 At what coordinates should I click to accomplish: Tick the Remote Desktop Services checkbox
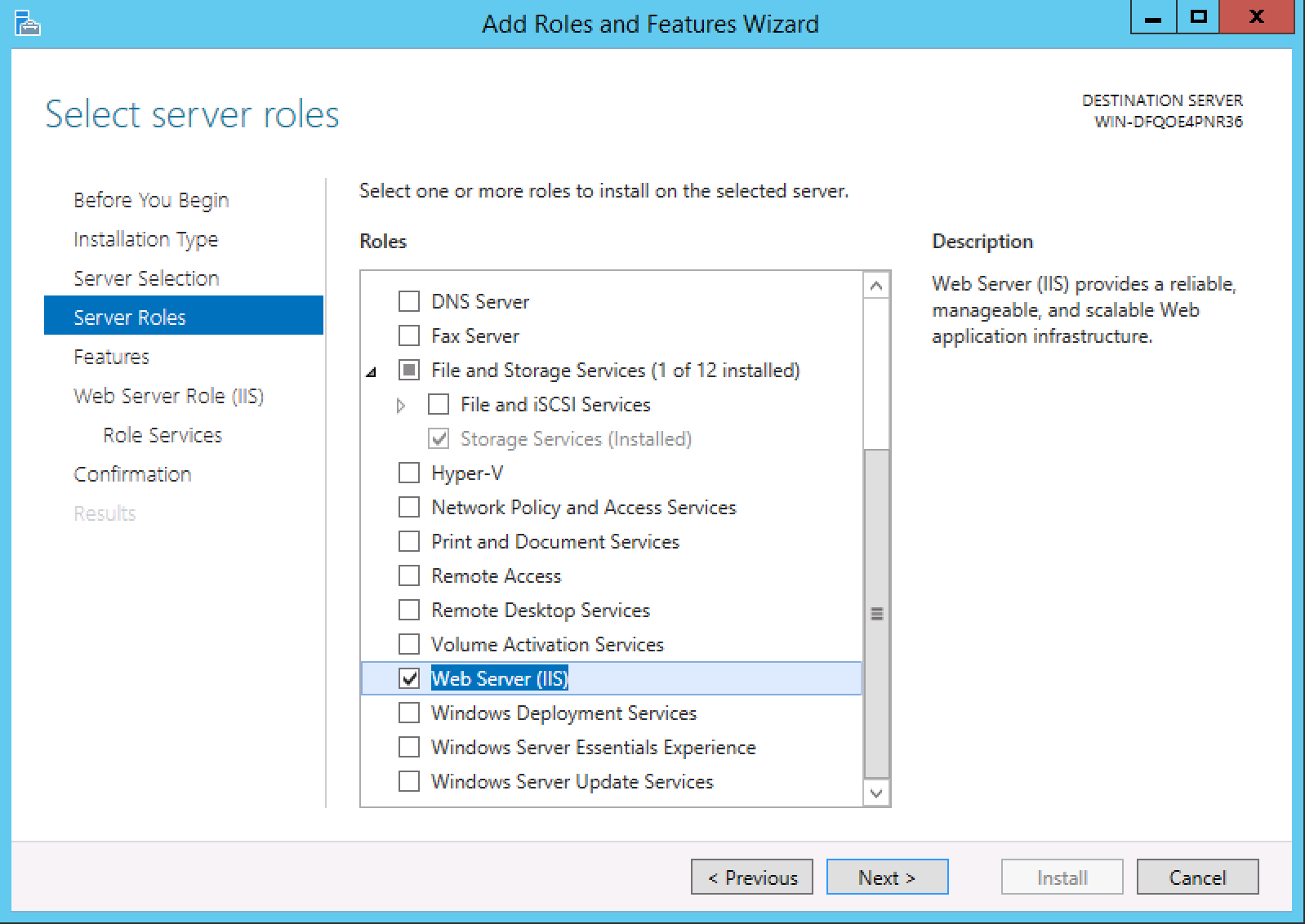pos(409,610)
